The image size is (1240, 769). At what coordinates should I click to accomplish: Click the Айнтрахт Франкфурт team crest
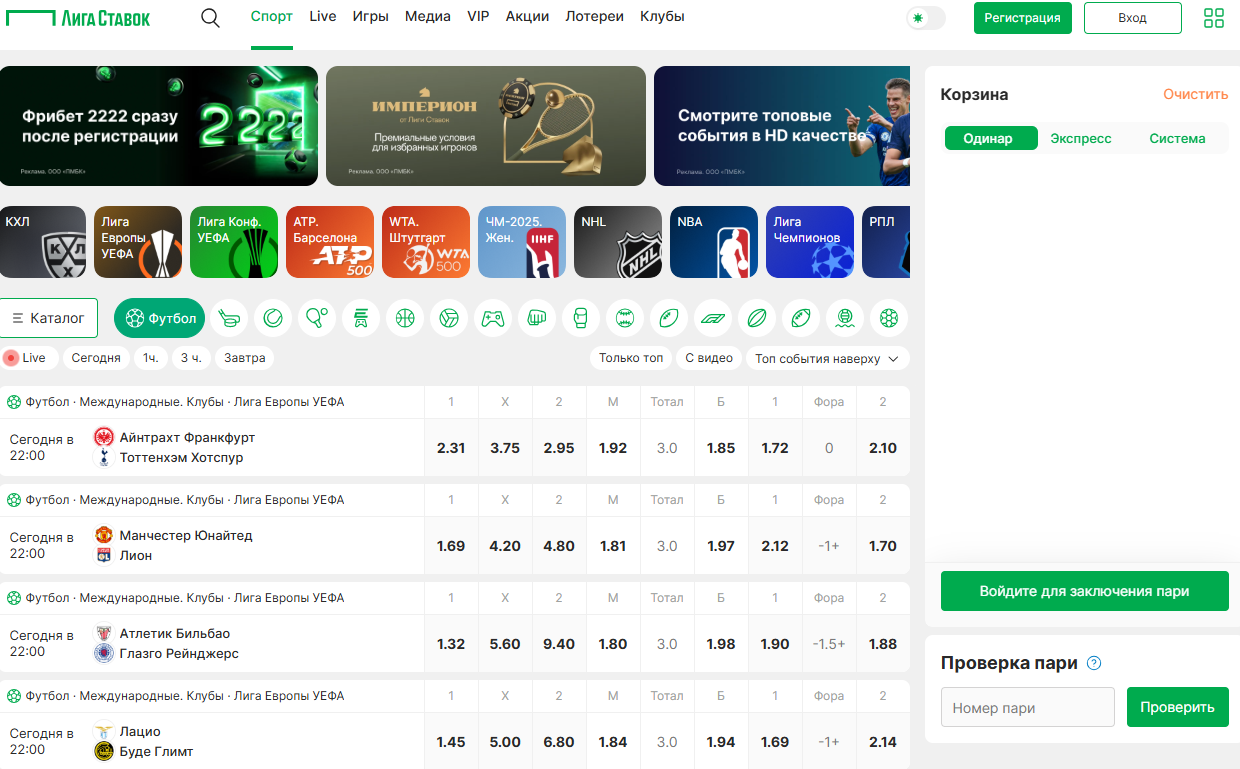104,437
